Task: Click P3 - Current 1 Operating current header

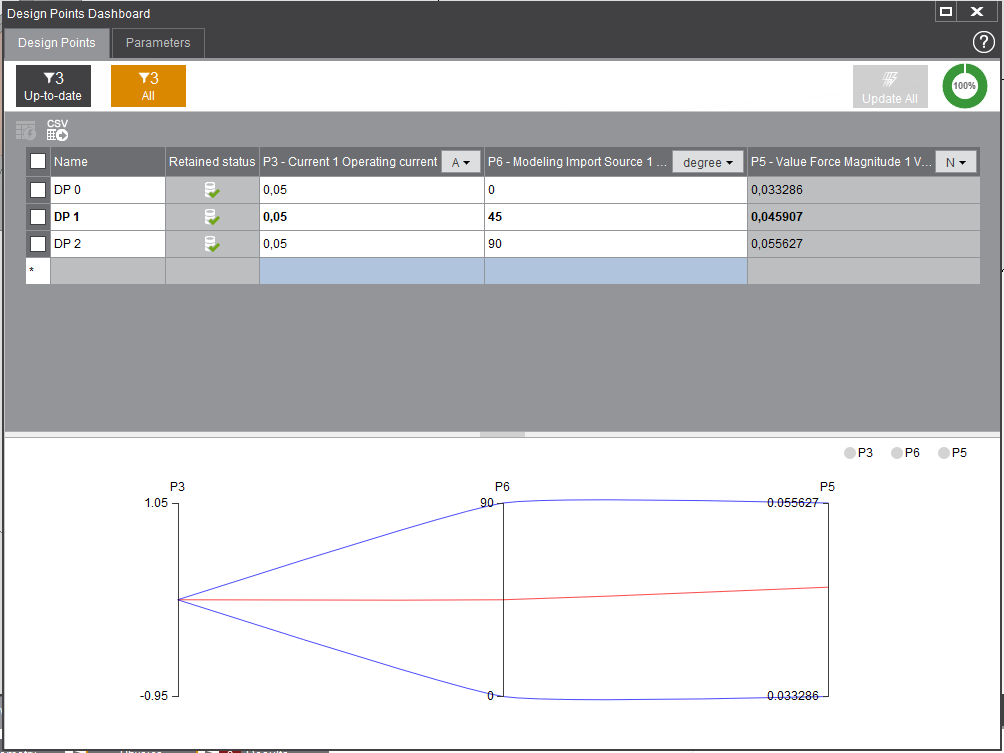Action: click(x=350, y=162)
